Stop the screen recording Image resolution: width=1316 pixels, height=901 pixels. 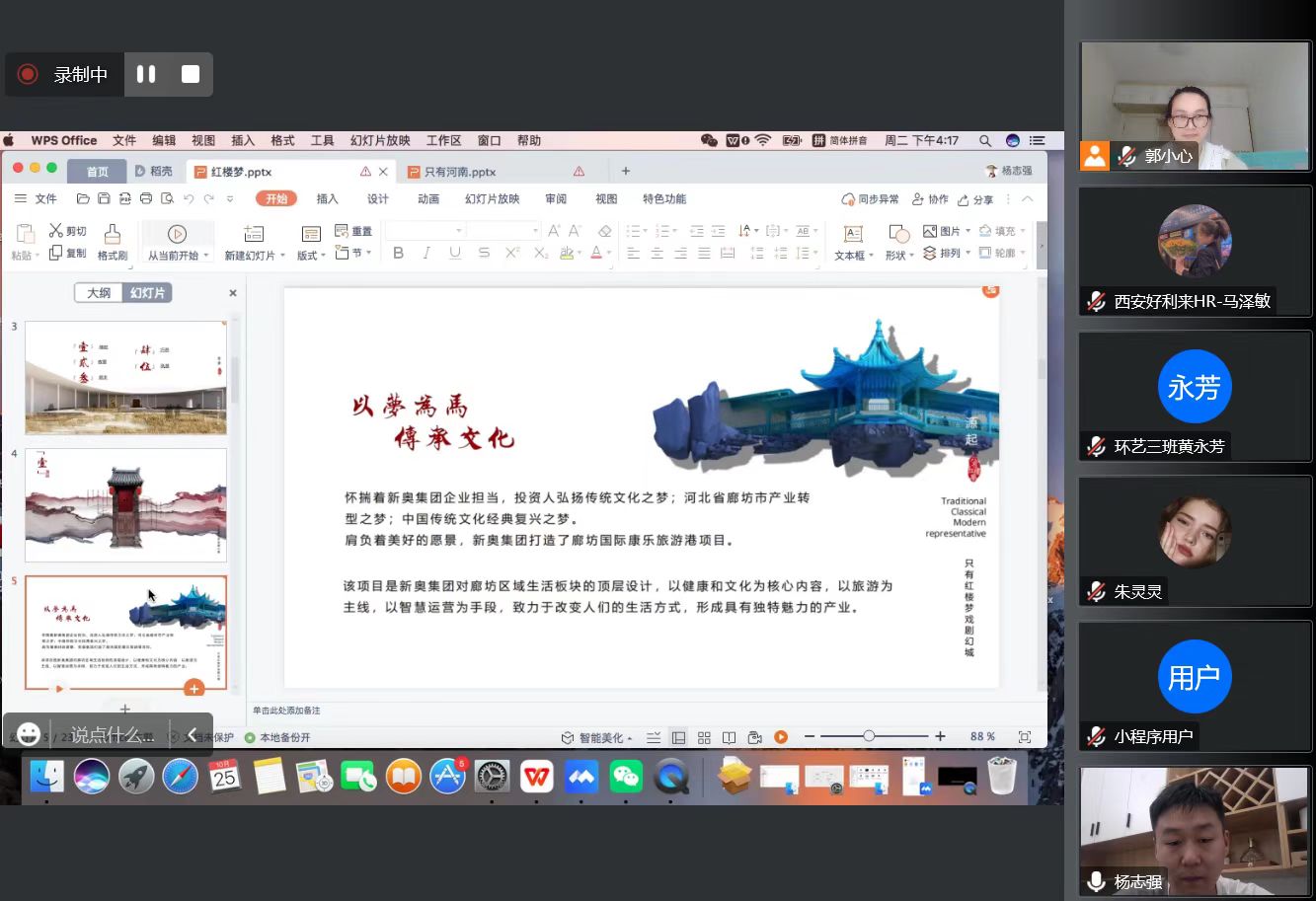pos(191,74)
